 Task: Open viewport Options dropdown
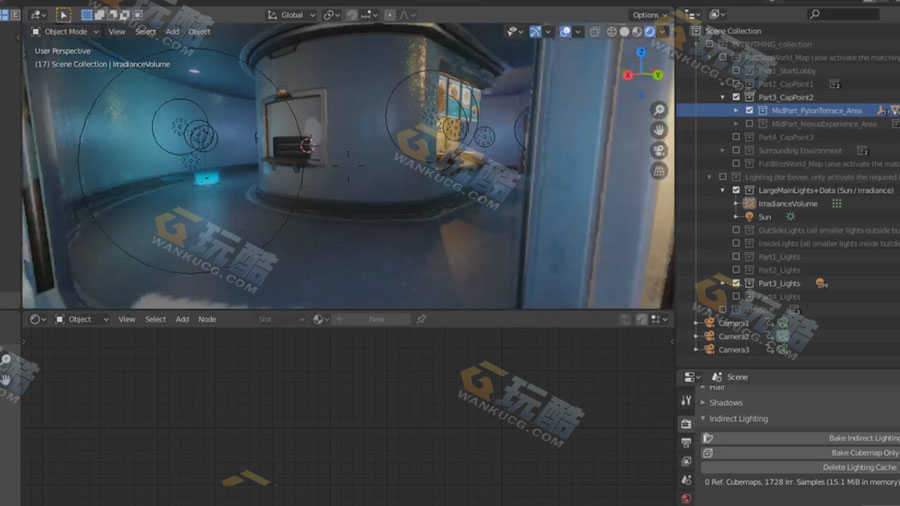click(650, 15)
